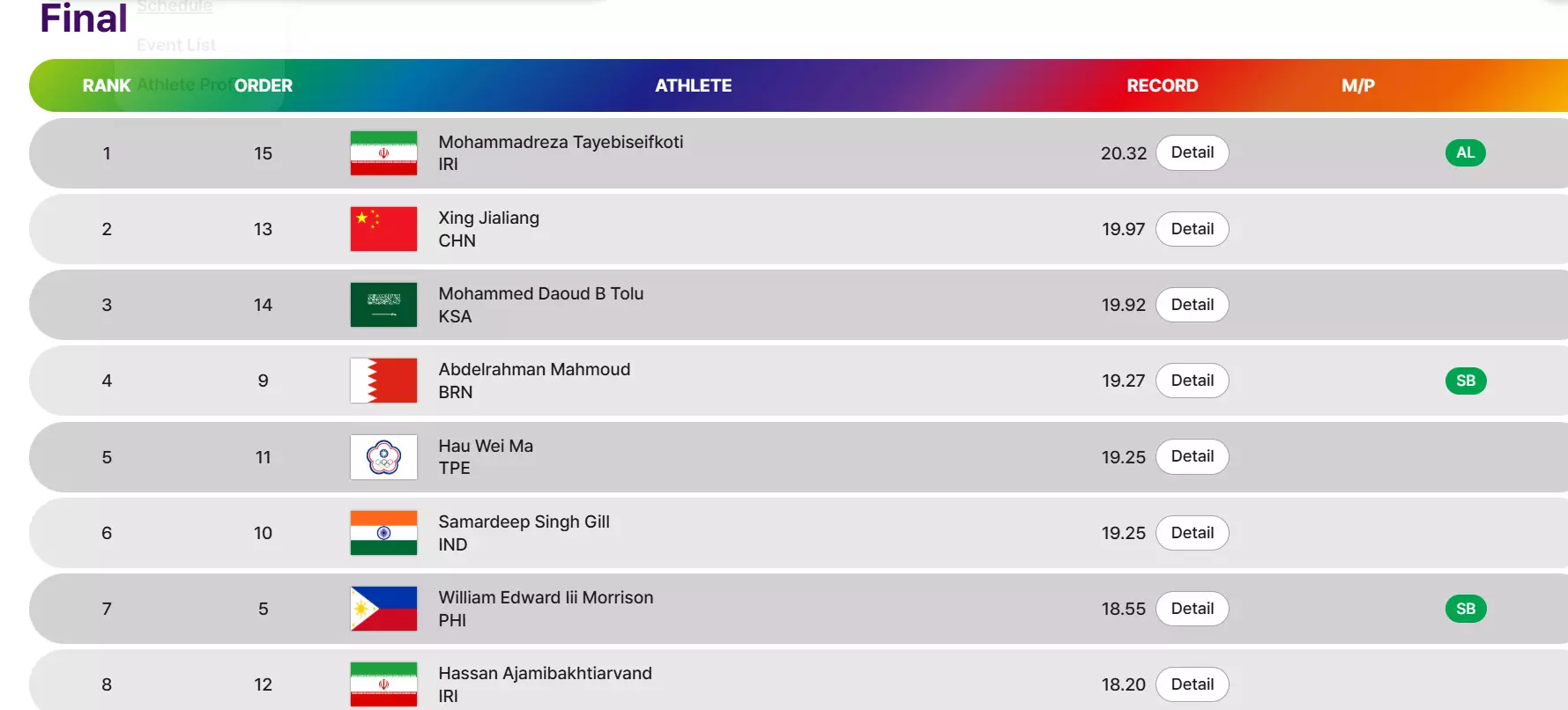Open Detail for the 20.32 record
The width and height of the screenshot is (1568, 710).
coord(1192,153)
